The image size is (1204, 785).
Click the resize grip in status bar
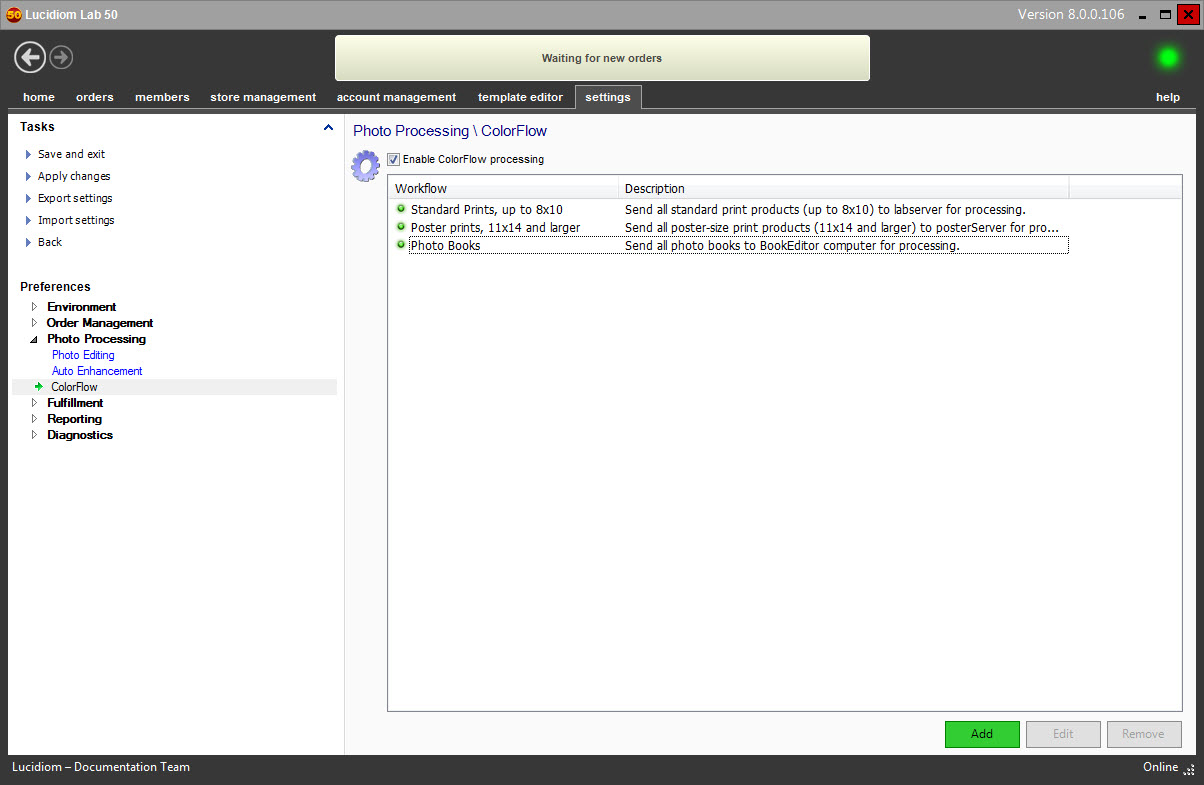(x=1189, y=769)
